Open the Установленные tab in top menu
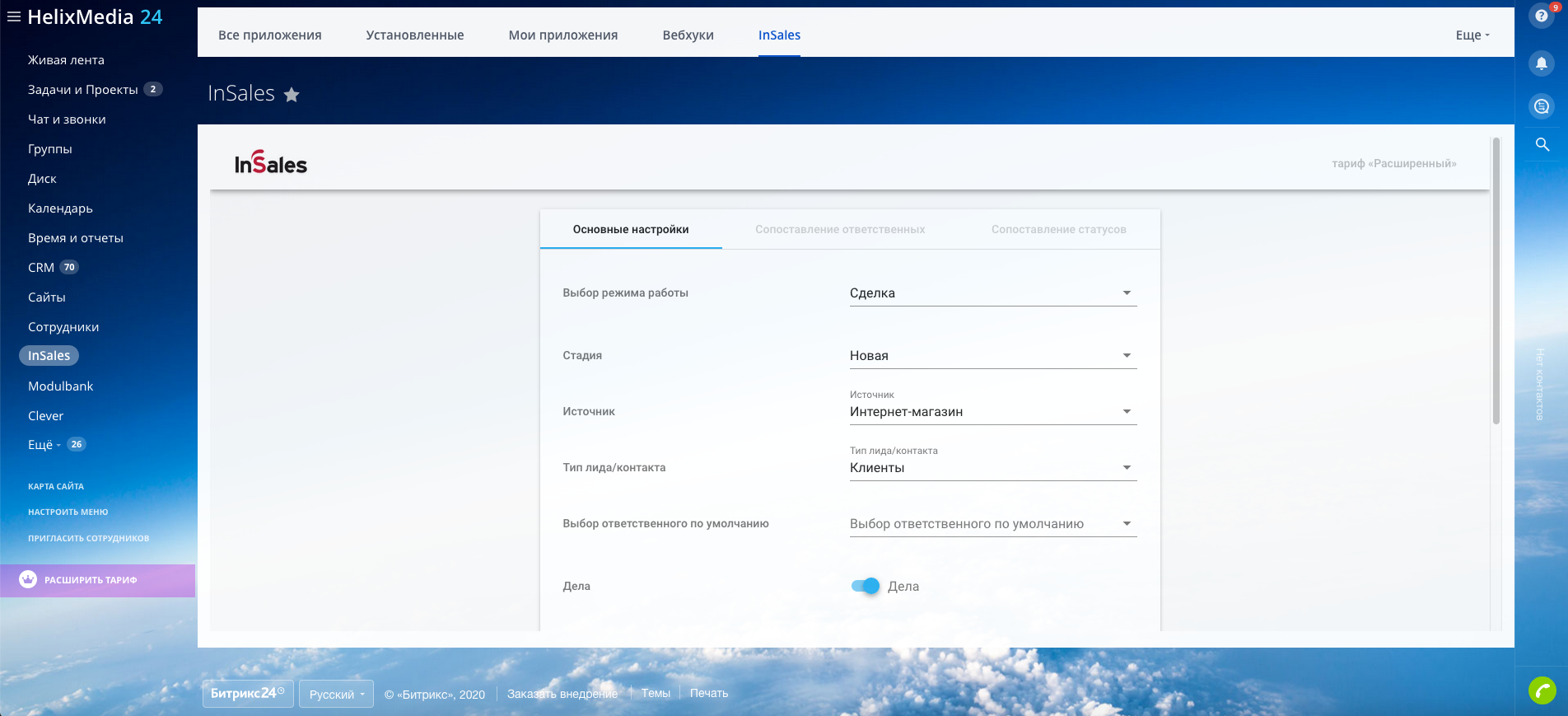The width and height of the screenshot is (1568, 716). pos(415,35)
